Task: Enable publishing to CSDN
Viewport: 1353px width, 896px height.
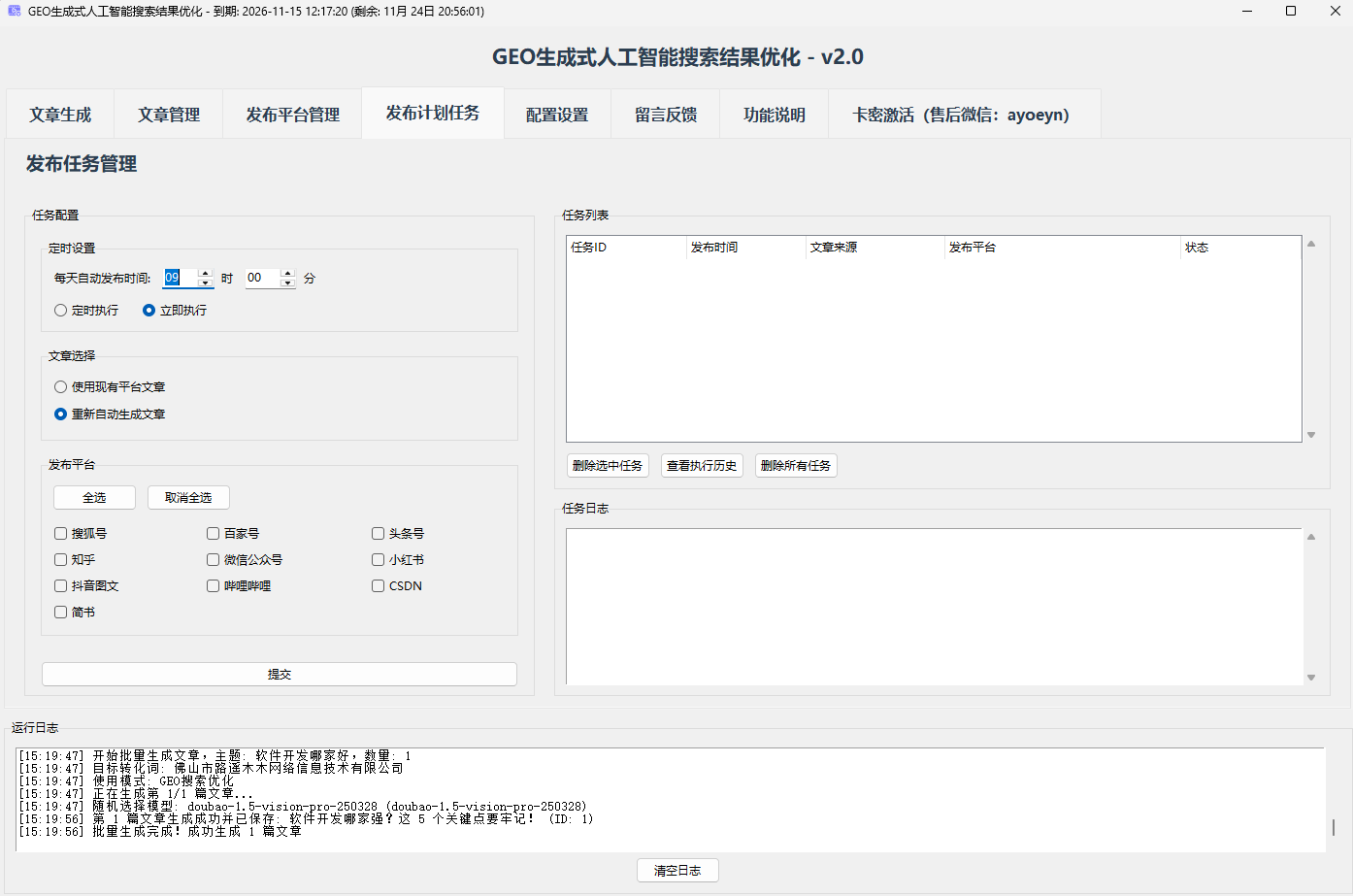Action: [x=378, y=585]
